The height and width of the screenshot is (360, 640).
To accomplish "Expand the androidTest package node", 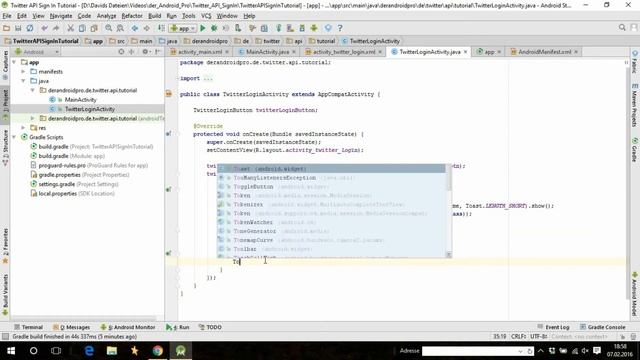I will (33, 118).
